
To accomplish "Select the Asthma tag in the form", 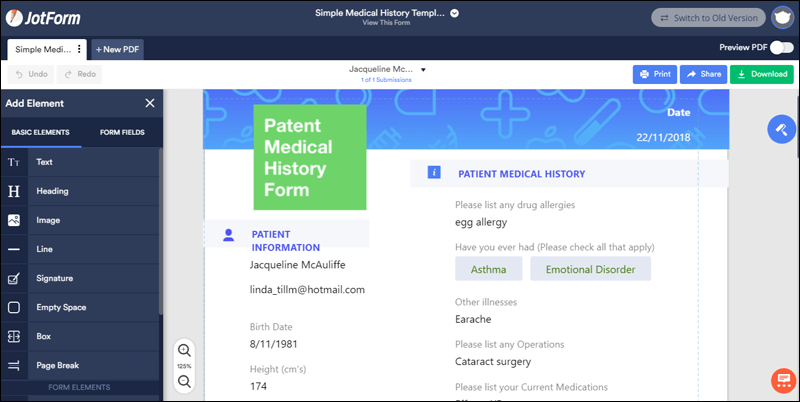I will [488, 269].
